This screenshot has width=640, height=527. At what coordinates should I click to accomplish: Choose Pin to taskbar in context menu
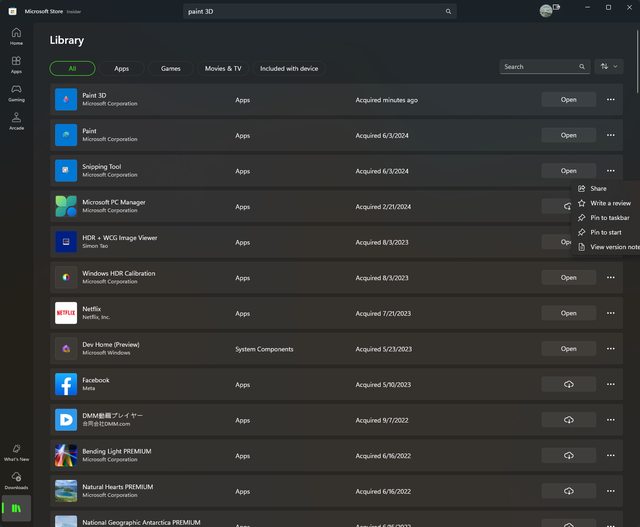(609, 218)
